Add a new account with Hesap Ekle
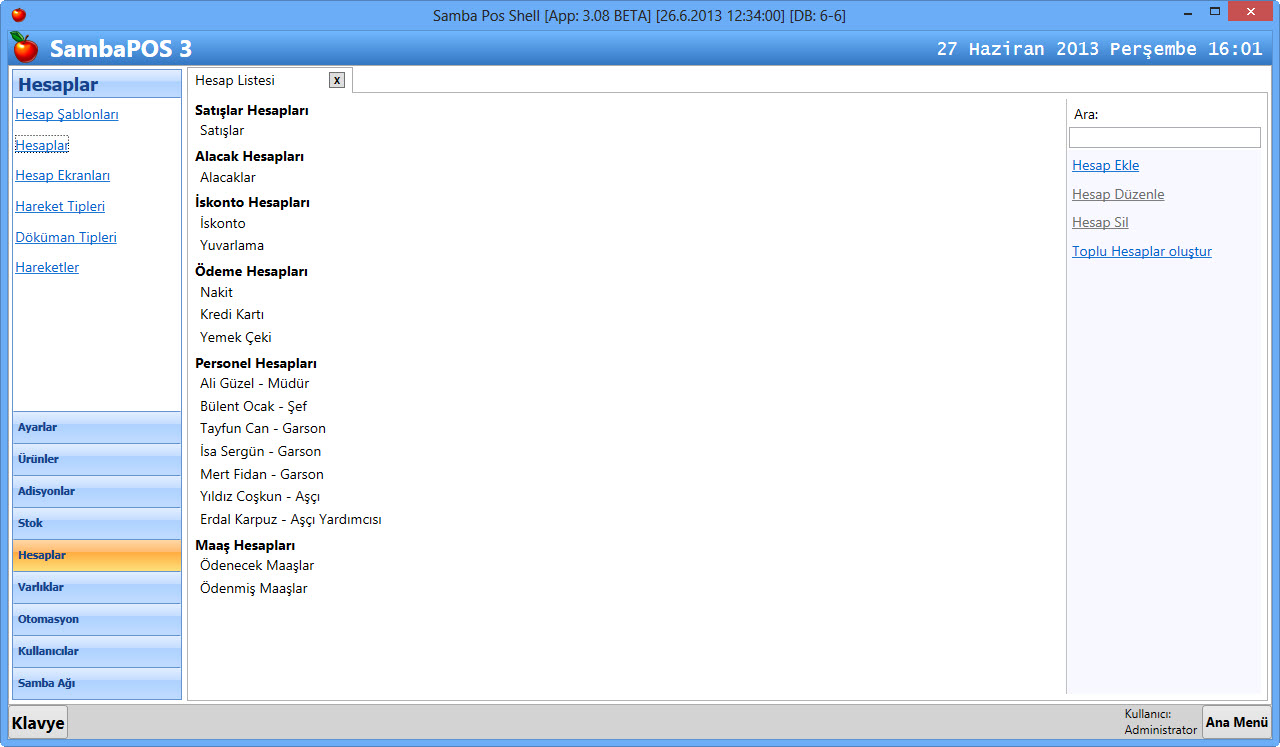Viewport: 1280px width, 747px height. pyautogui.click(x=1105, y=166)
